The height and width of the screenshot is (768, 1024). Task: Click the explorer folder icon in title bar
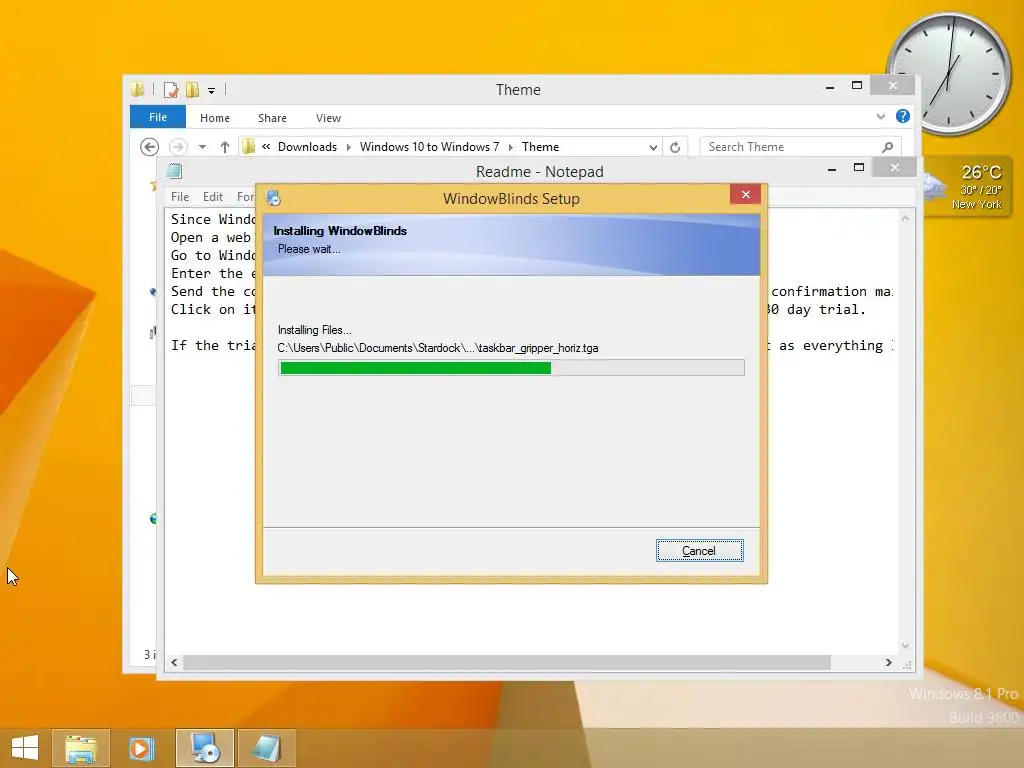coord(138,89)
